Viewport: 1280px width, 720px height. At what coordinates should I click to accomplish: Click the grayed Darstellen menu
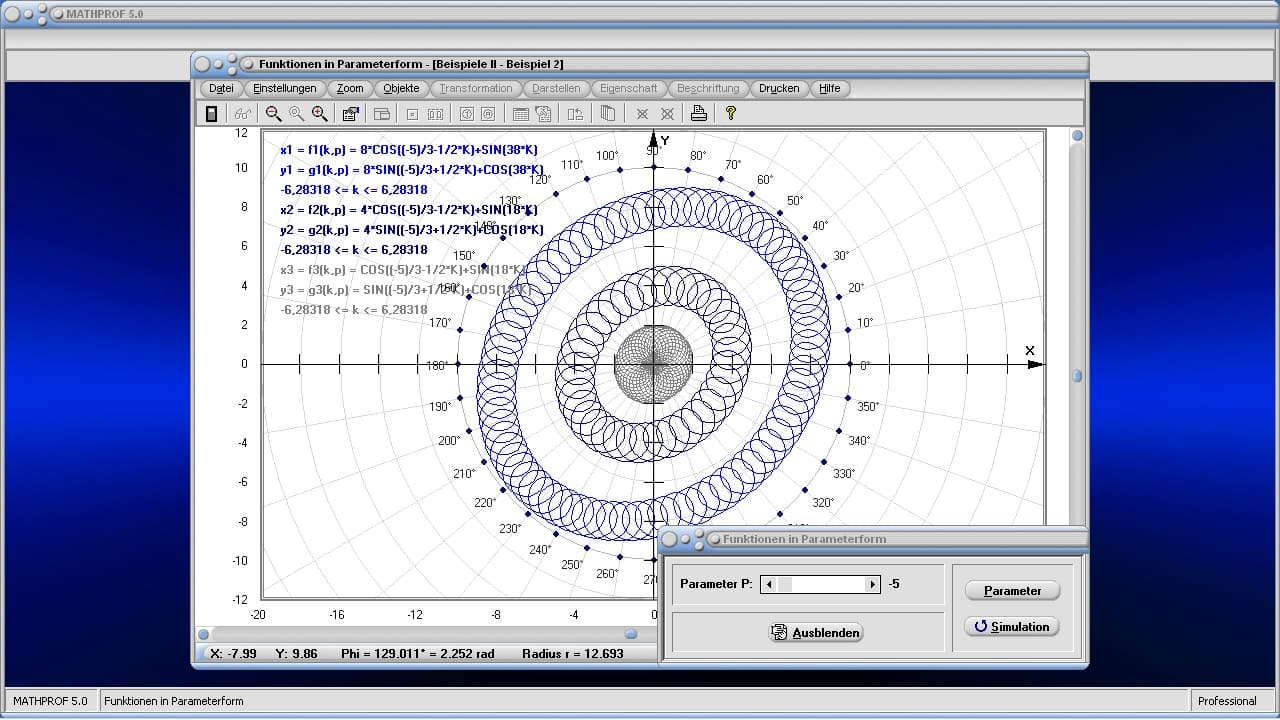[x=556, y=88]
